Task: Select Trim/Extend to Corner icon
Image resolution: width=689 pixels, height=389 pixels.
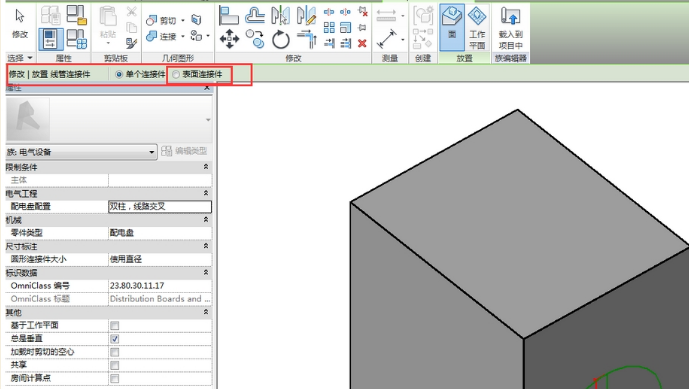Action: click(x=307, y=39)
